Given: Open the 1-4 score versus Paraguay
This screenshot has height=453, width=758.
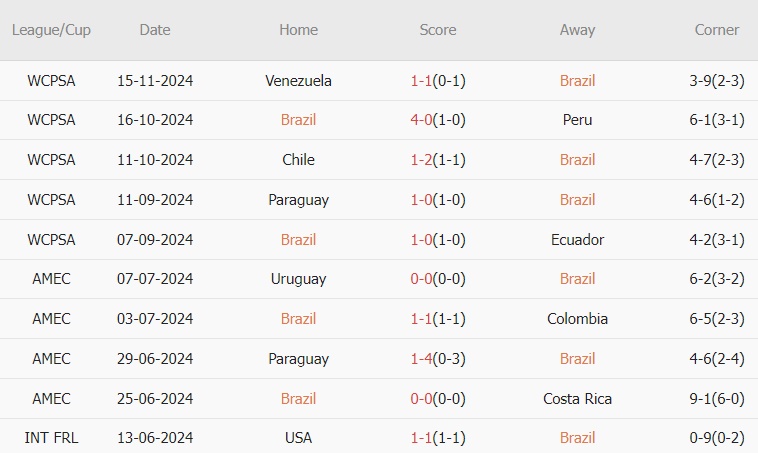Looking at the screenshot, I should tap(438, 359).
